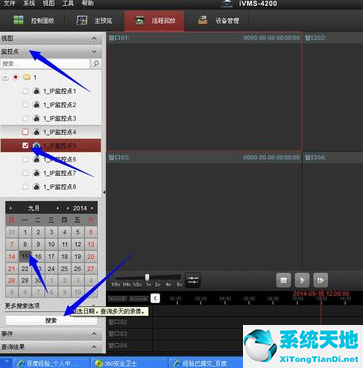Screen dimensions: 363x368
Task: Check the 1_IP监控点3 checkbox
Action: point(25,118)
